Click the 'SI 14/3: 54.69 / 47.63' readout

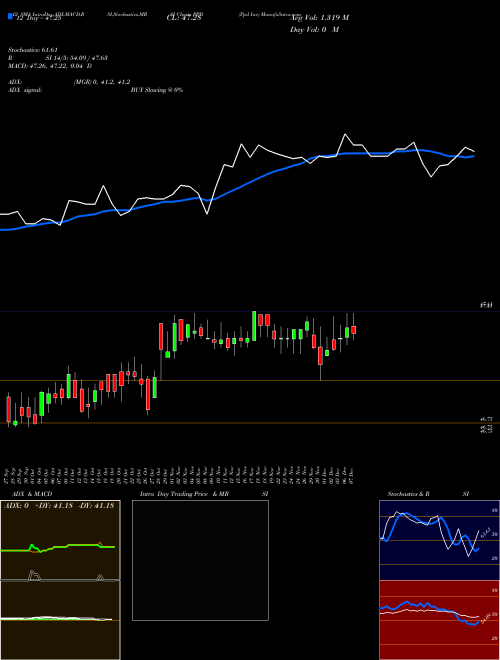77,58
